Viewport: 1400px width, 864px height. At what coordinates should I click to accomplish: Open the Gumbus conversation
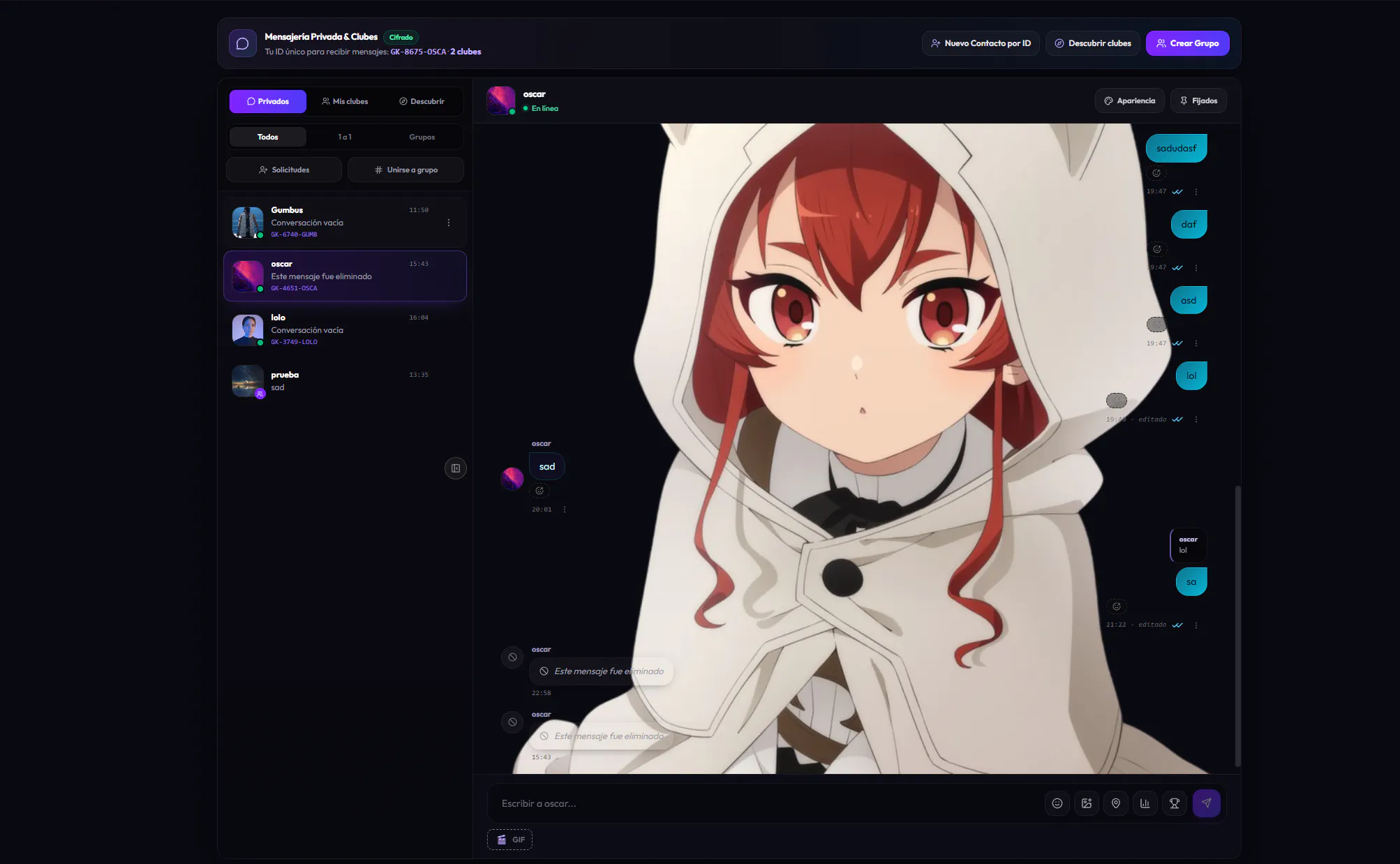[x=345, y=222]
